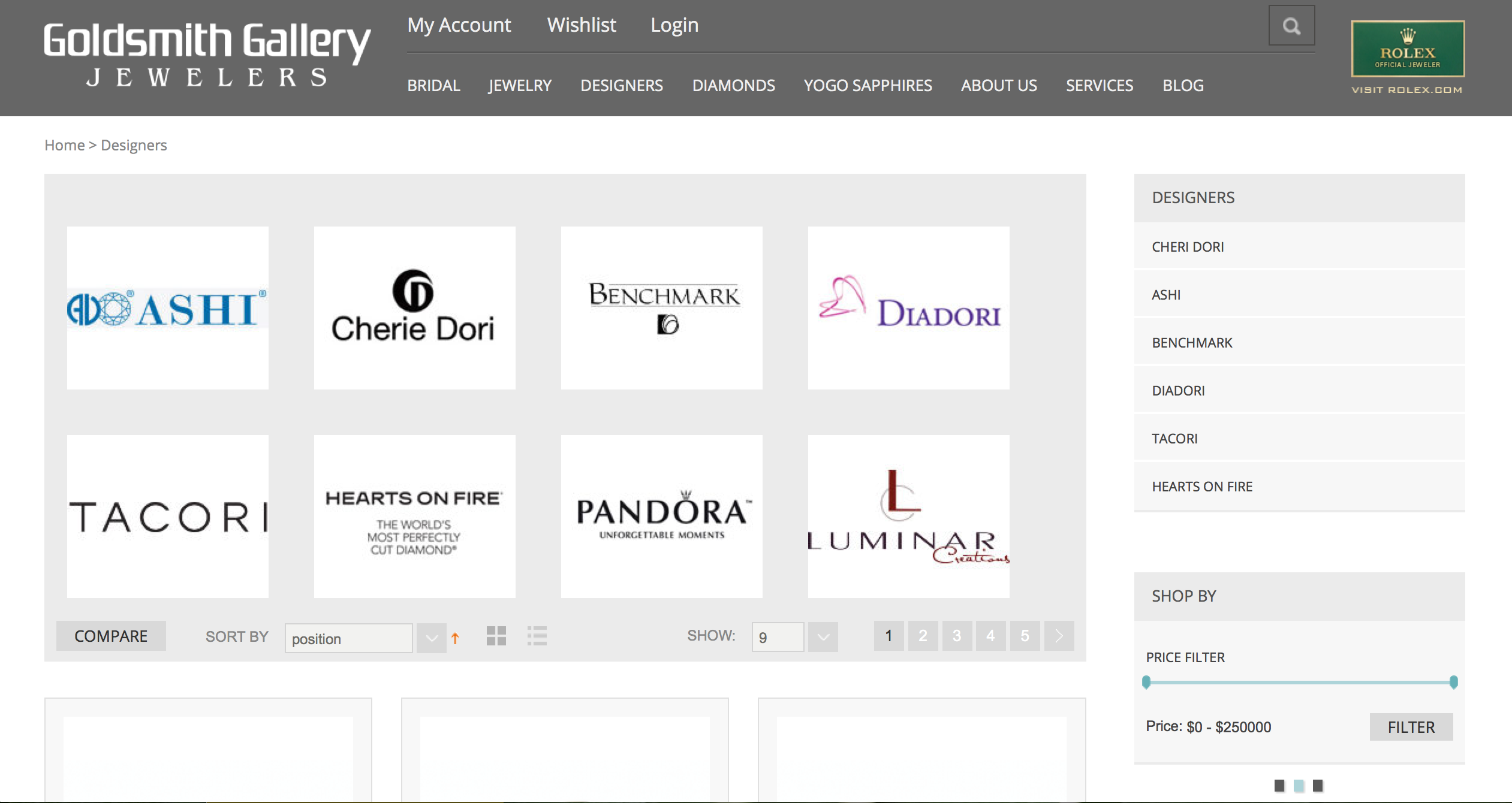The width and height of the screenshot is (1512, 803).
Task: Open the Blog menu
Action: click(x=1183, y=86)
